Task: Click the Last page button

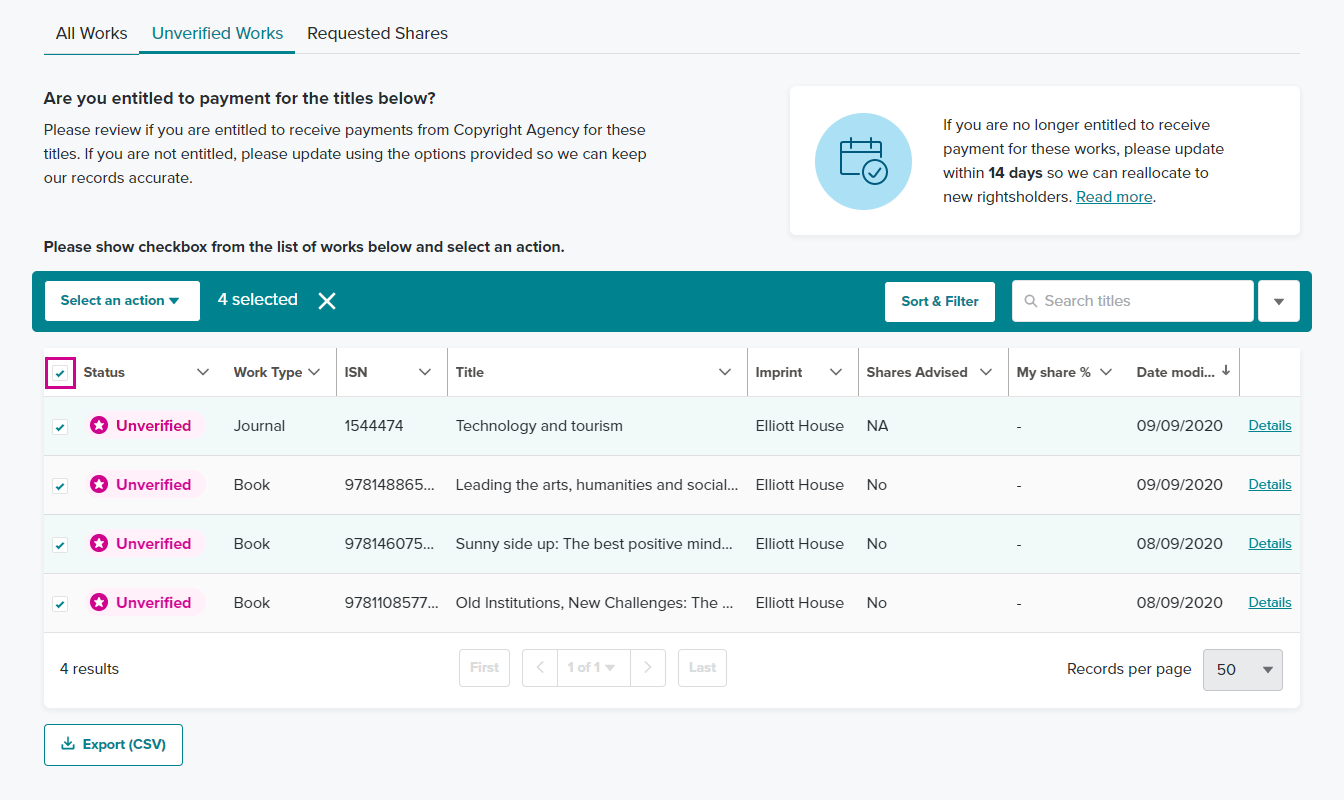Action: (x=702, y=668)
